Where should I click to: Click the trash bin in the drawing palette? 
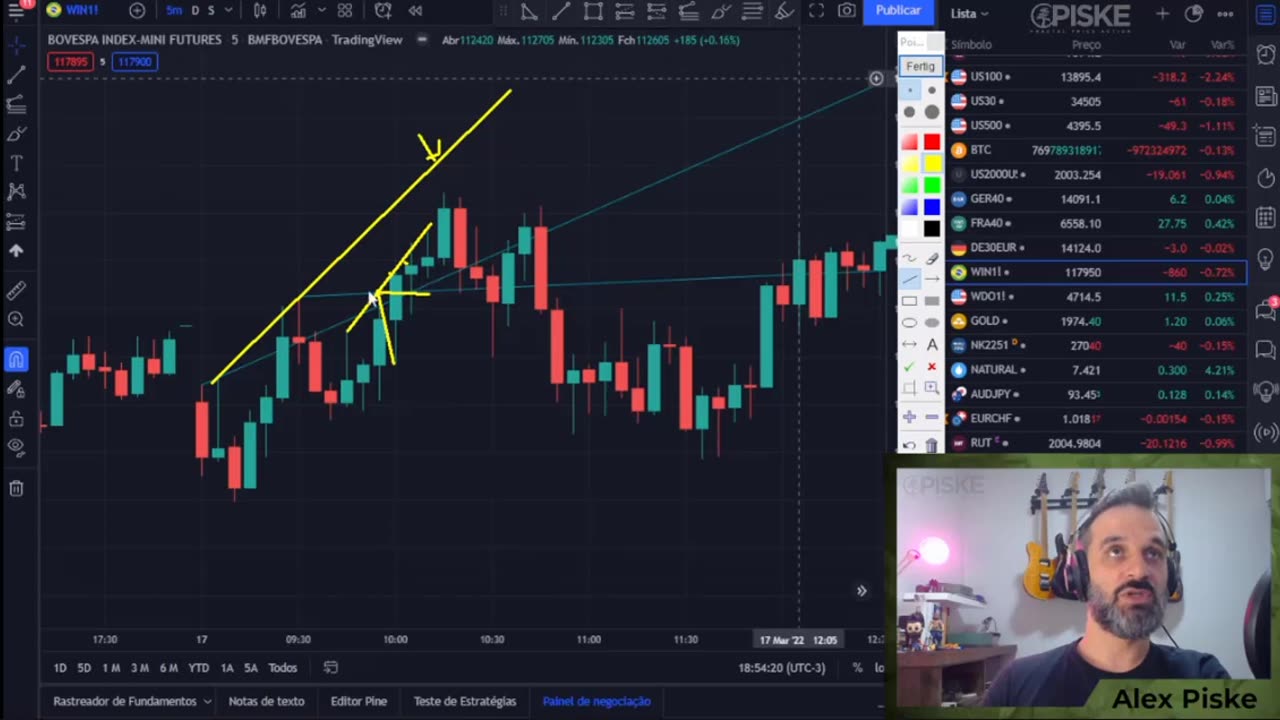932,445
